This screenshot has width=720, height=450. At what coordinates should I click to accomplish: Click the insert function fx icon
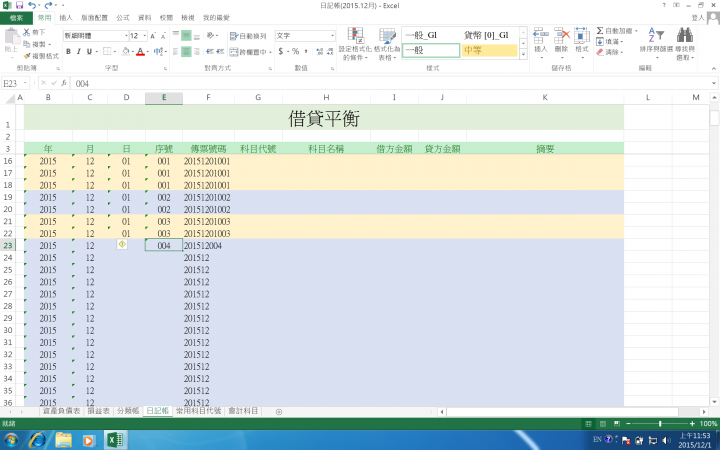pyautogui.click(x=64, y=83)
